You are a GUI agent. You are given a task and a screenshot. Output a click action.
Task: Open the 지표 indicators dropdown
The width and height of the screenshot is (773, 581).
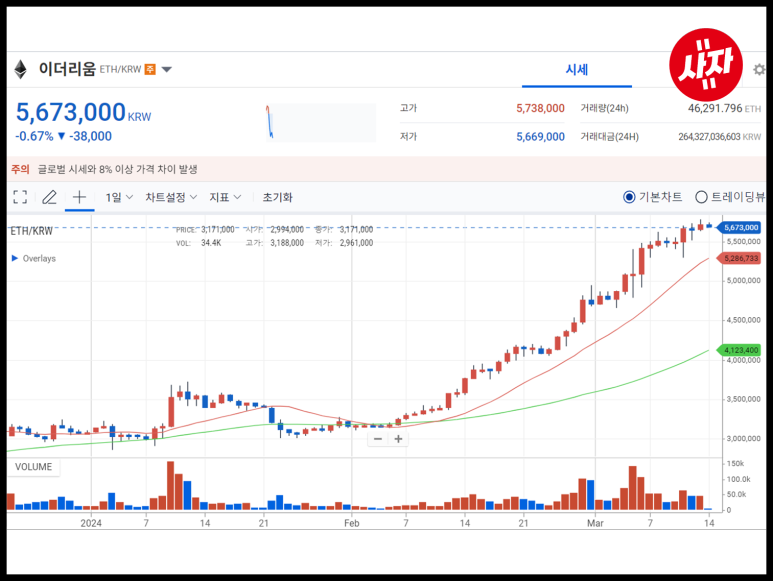click(x=225, y=197)
